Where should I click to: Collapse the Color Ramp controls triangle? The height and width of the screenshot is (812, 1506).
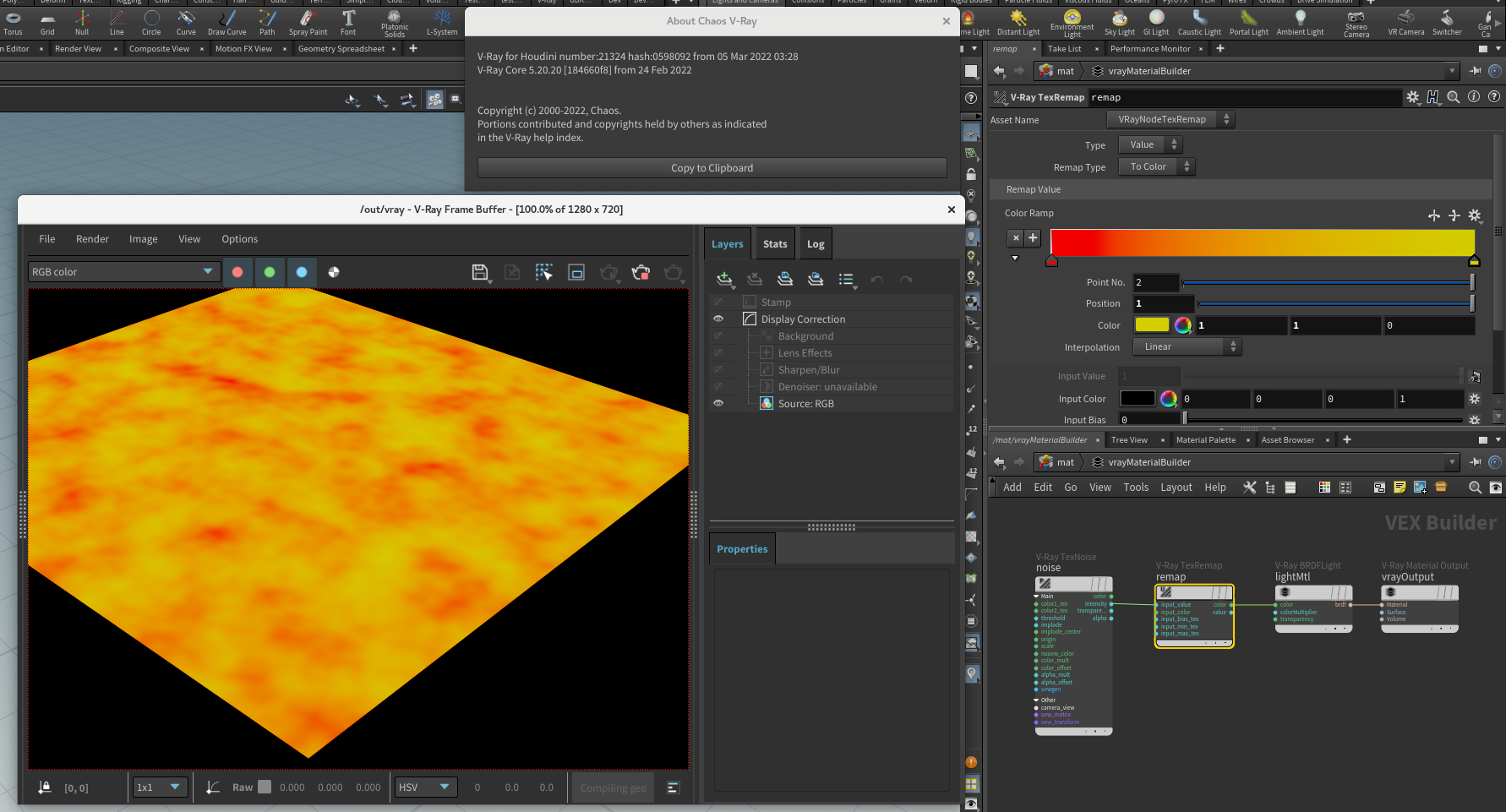(1015, 259)
